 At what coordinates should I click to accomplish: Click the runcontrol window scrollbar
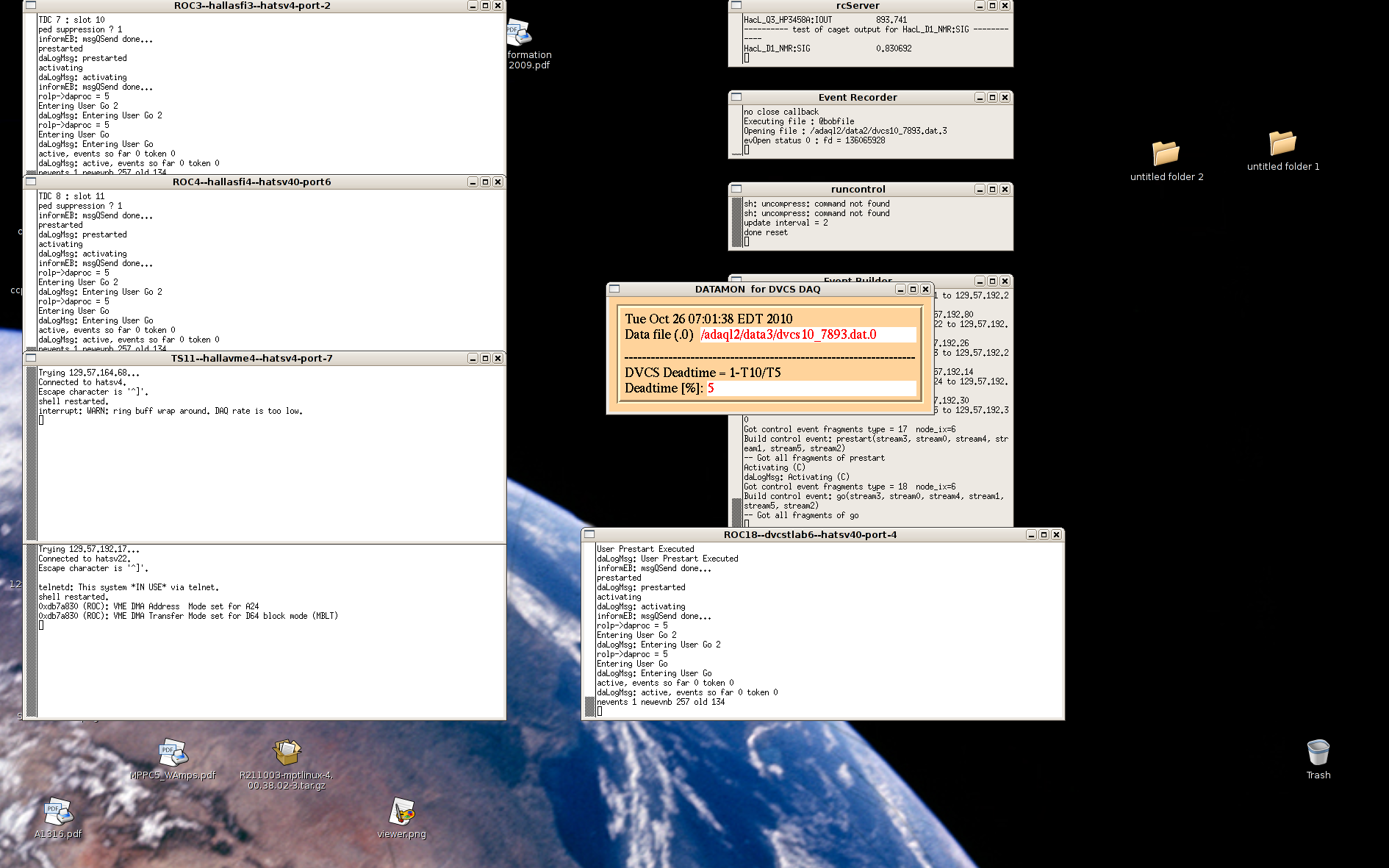(x=737, y=222)
